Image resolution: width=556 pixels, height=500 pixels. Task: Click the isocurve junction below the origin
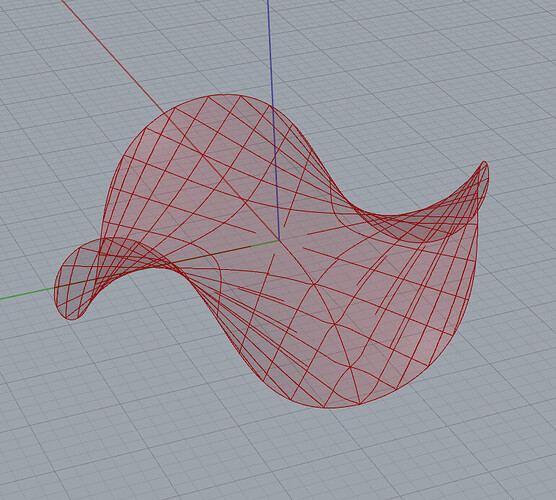[x=314, y=284]
